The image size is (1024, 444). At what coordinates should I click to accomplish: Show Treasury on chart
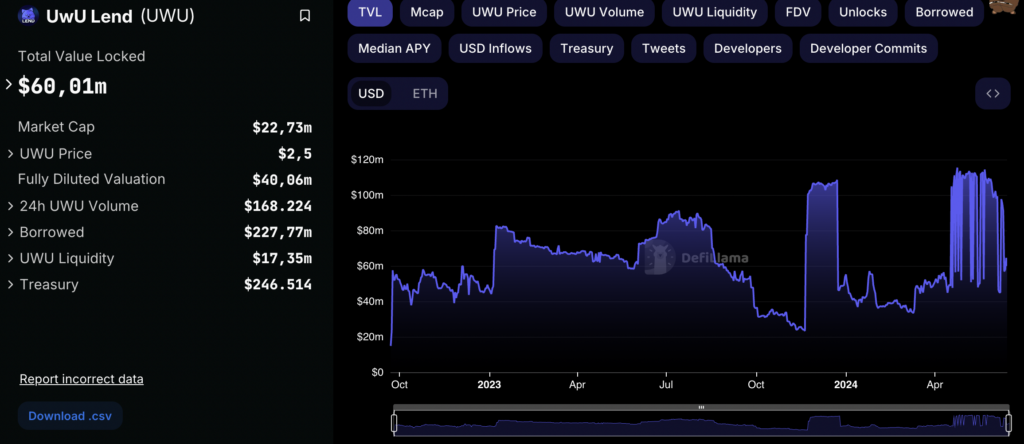(x=586, y=48)
